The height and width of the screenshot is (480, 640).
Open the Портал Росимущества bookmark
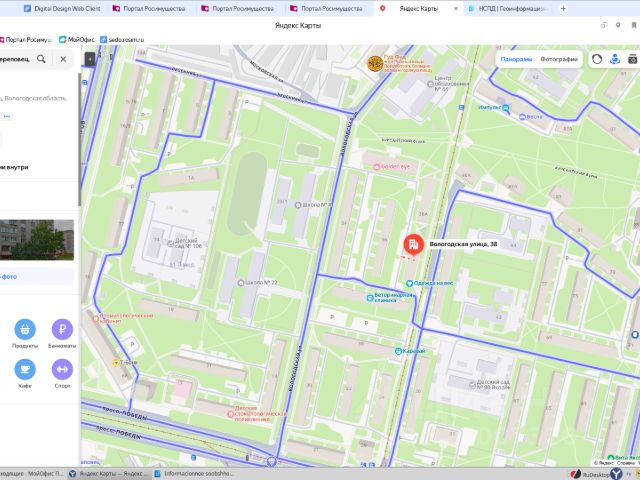(x=26, y=40)
